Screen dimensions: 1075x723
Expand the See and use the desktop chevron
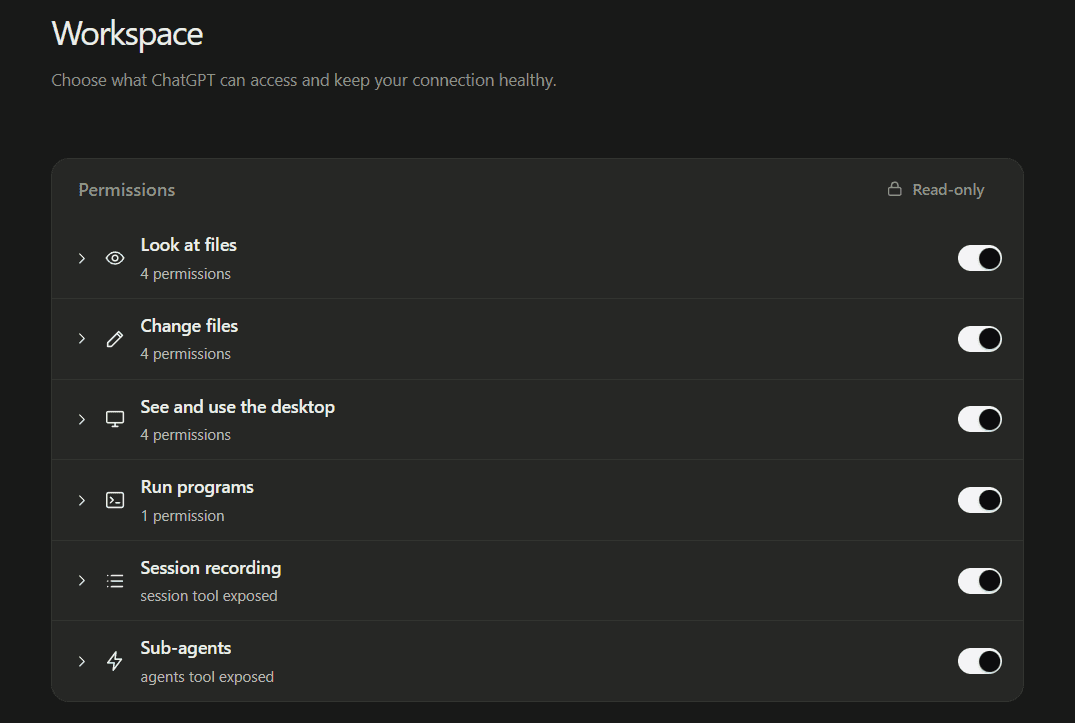click(x=82, y=419)
